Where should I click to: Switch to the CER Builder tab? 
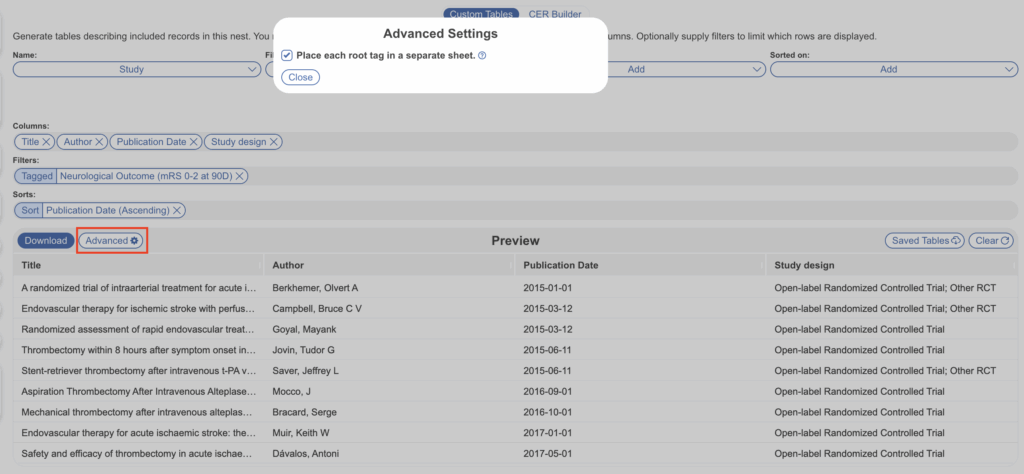click(554, 14)
